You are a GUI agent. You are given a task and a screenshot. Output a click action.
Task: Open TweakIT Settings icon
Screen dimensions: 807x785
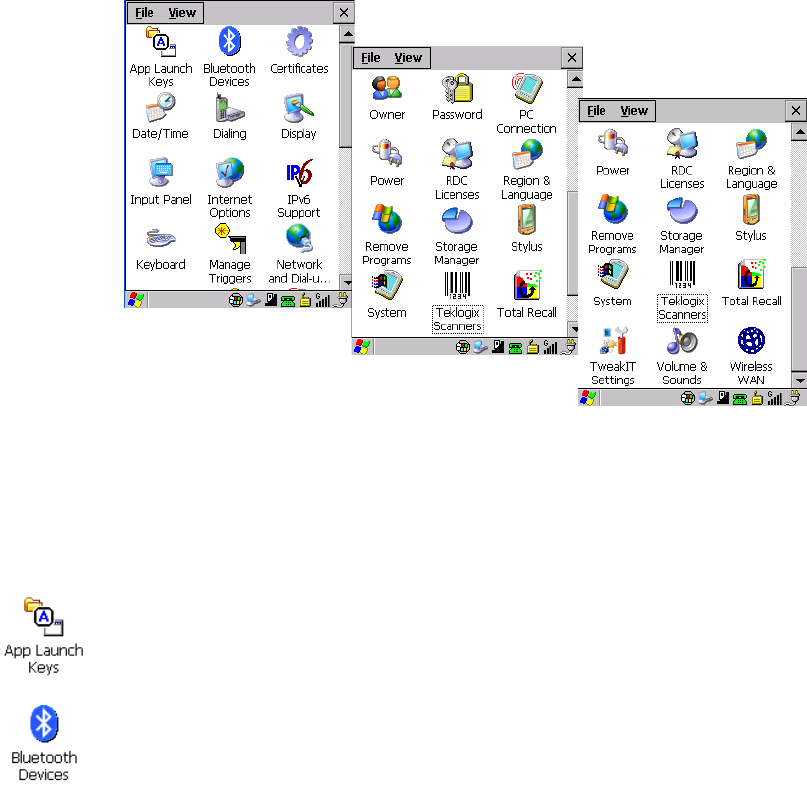pos(612,356)
